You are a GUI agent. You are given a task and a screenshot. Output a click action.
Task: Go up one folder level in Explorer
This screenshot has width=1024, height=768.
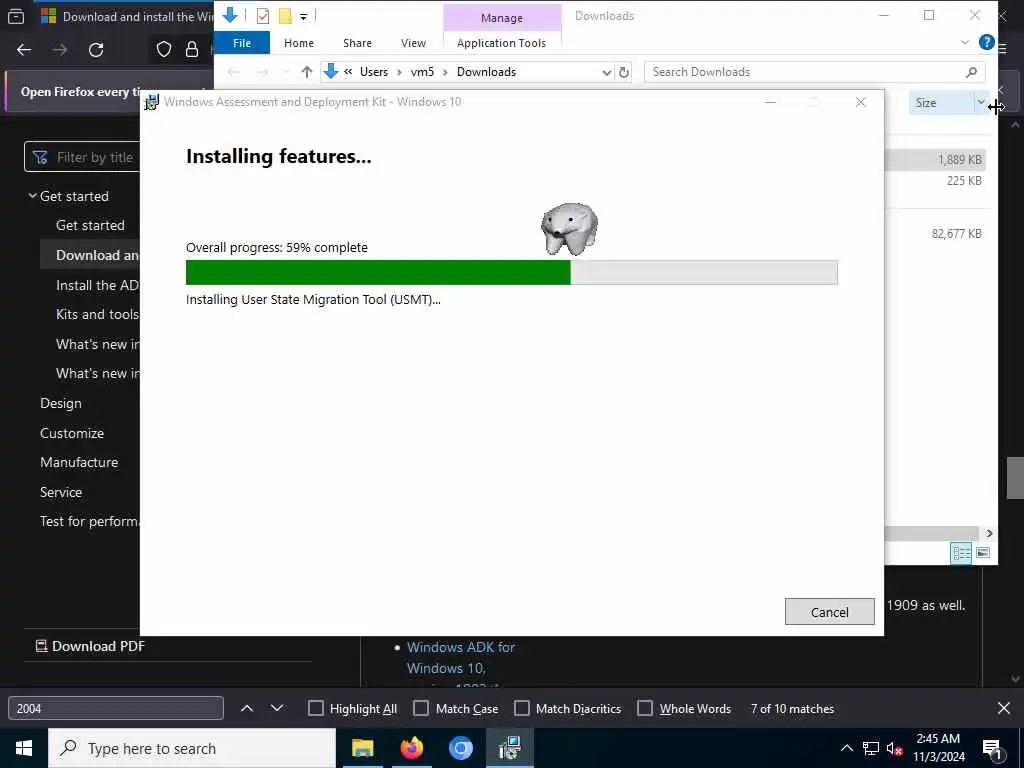pos(306,72)
